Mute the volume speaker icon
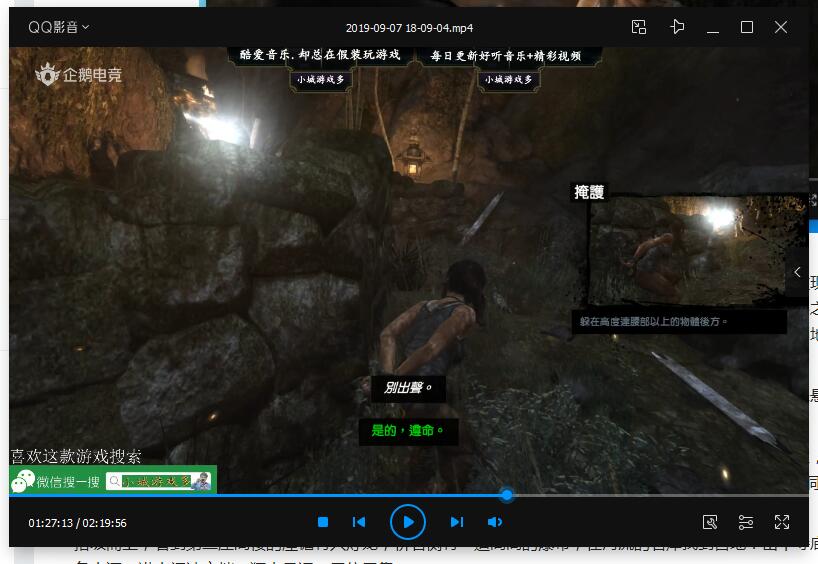Image resolution: width=818 pixels, height=564 pixels. point(494,522)
